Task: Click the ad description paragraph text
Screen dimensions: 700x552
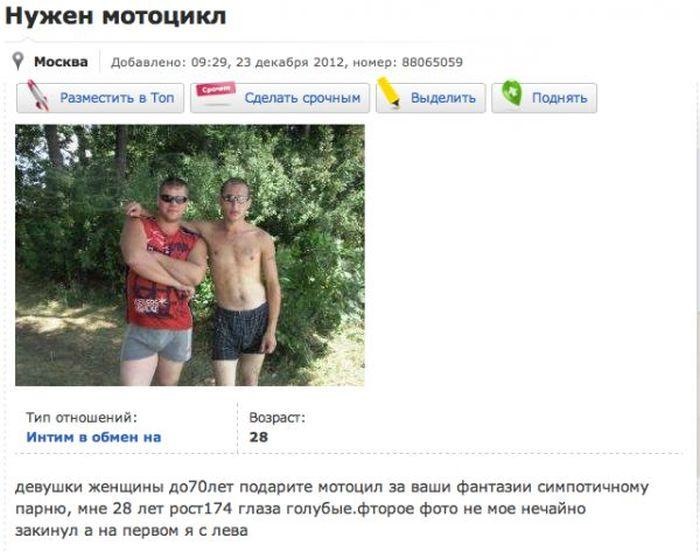Action: click(x=331, y=508)
